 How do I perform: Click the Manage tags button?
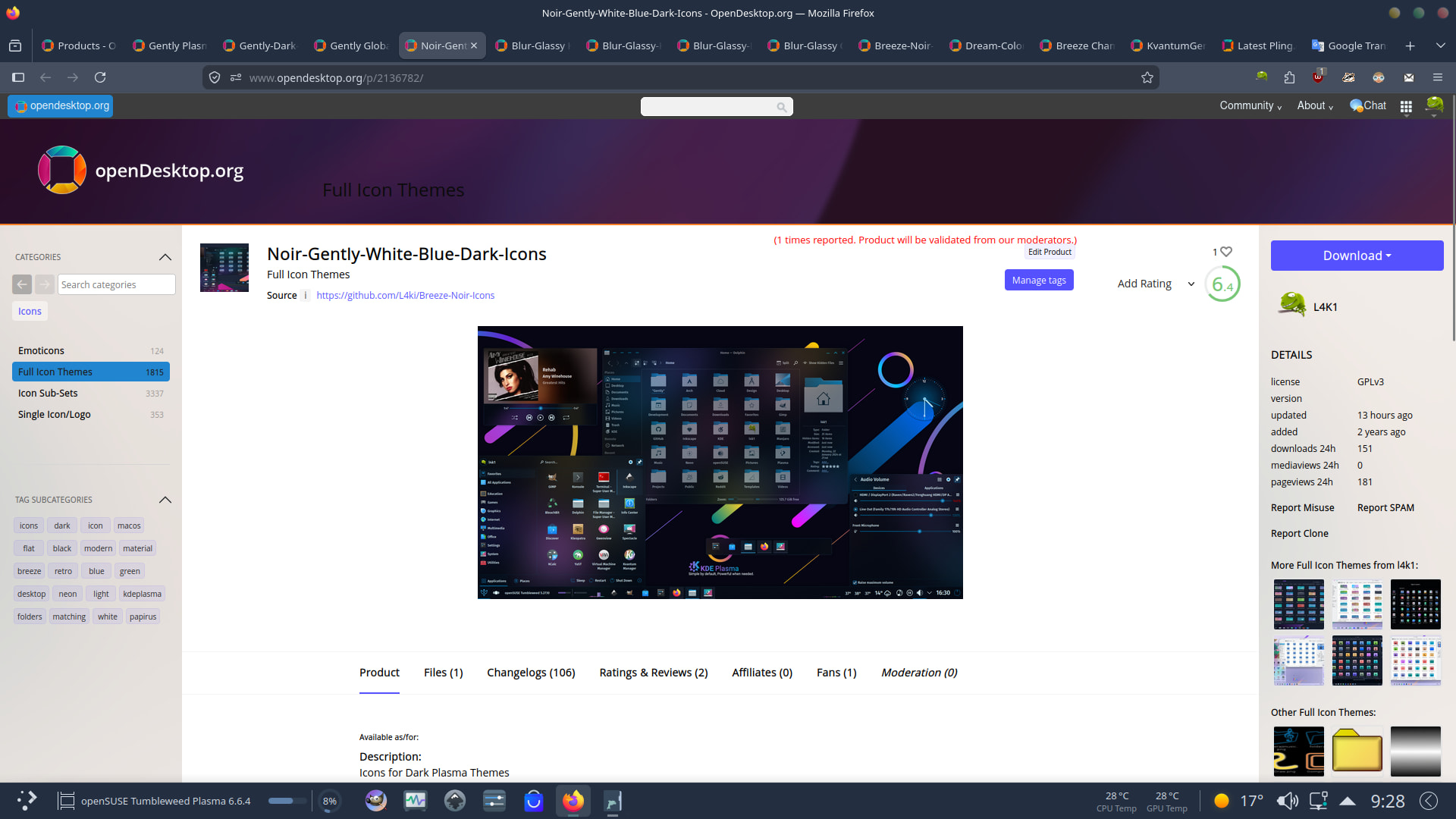pyautogui.click(x=1038, y=280)
